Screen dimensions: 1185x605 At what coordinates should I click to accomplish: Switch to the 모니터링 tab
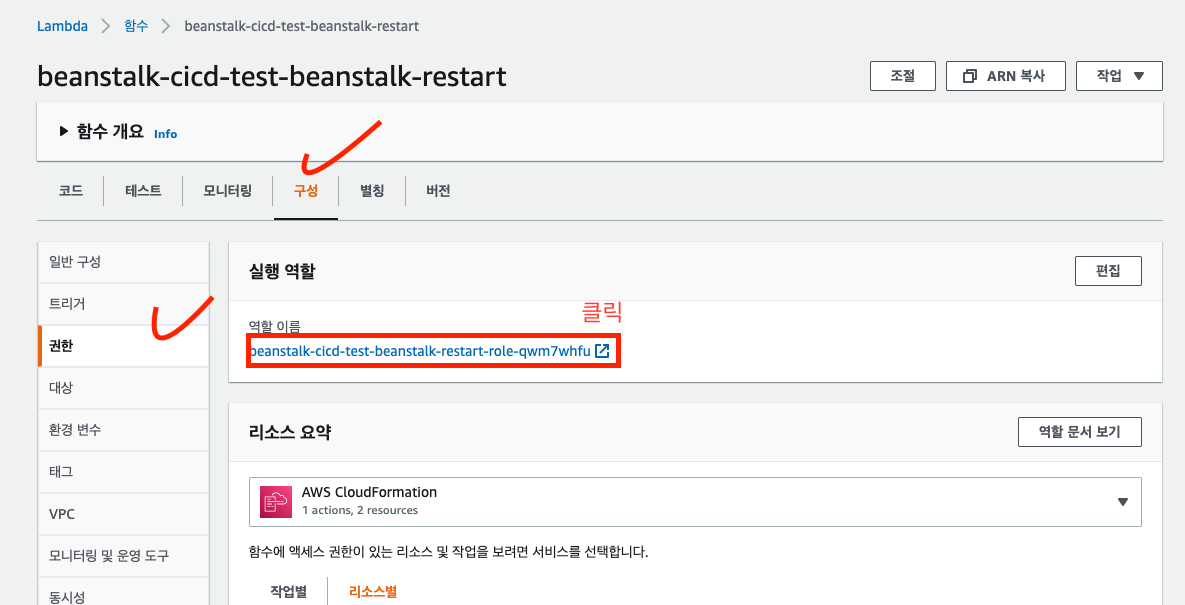point(227,190)
